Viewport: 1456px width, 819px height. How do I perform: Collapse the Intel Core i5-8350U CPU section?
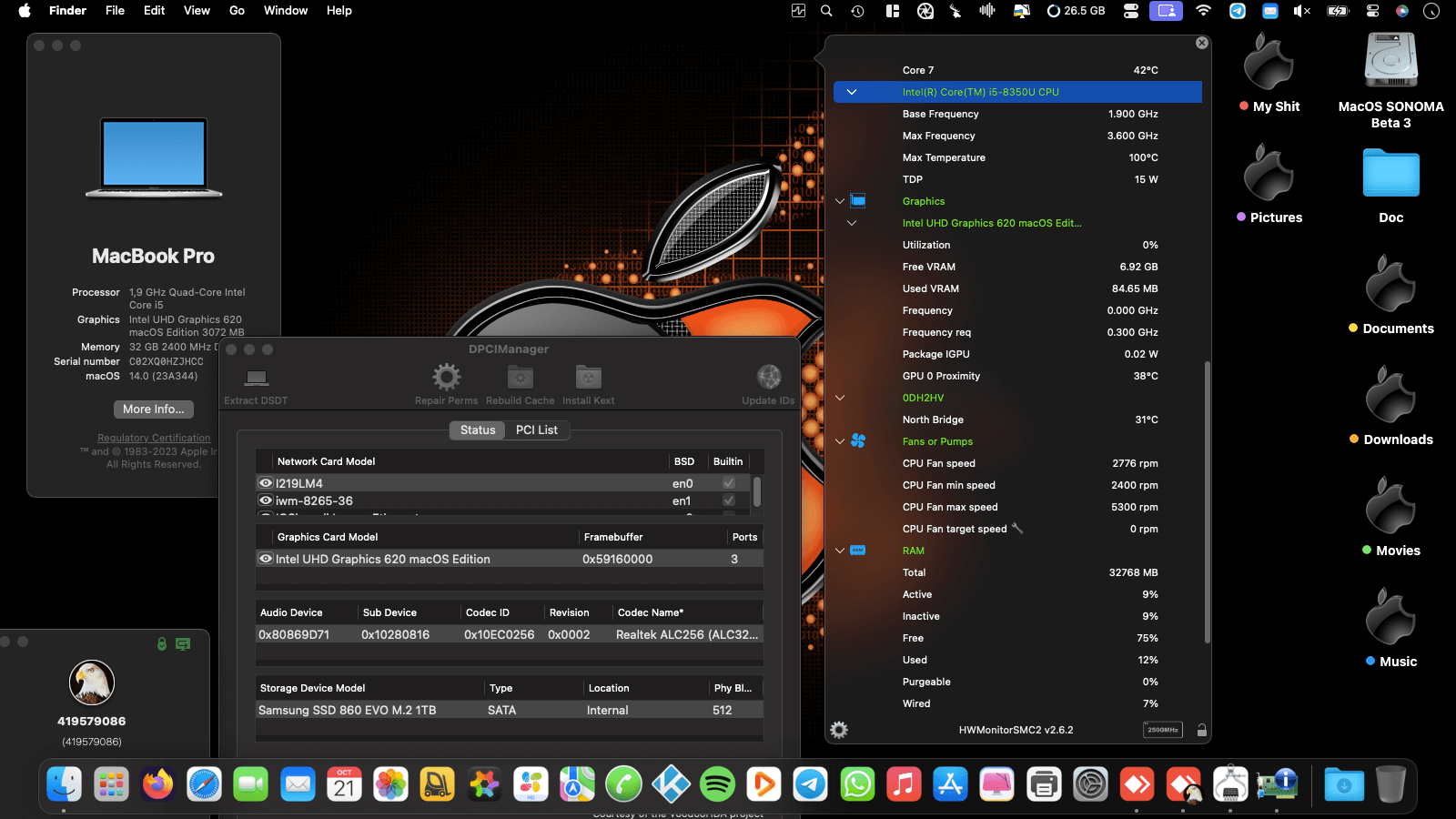coord(852,92)
